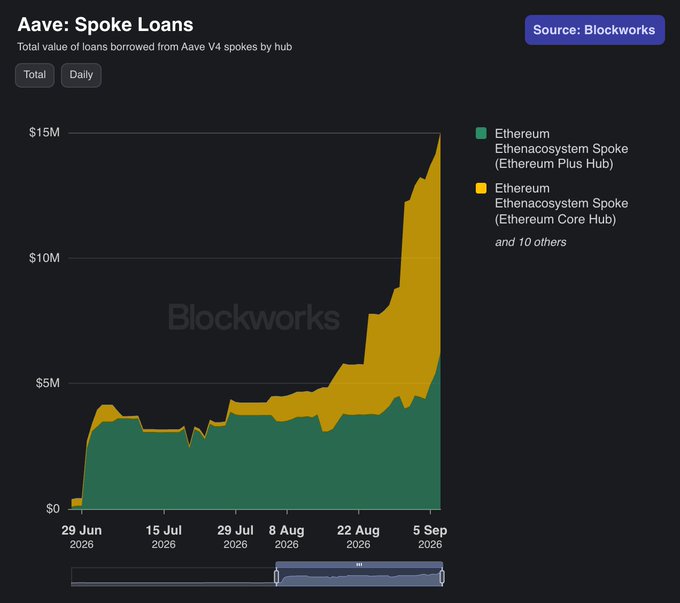Click the $10M y-axis label

(44, 258)
